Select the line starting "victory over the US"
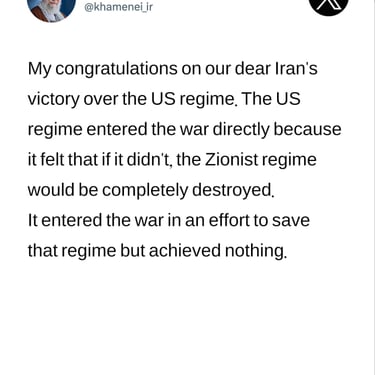The image size is (375, 375). (164, 99)
